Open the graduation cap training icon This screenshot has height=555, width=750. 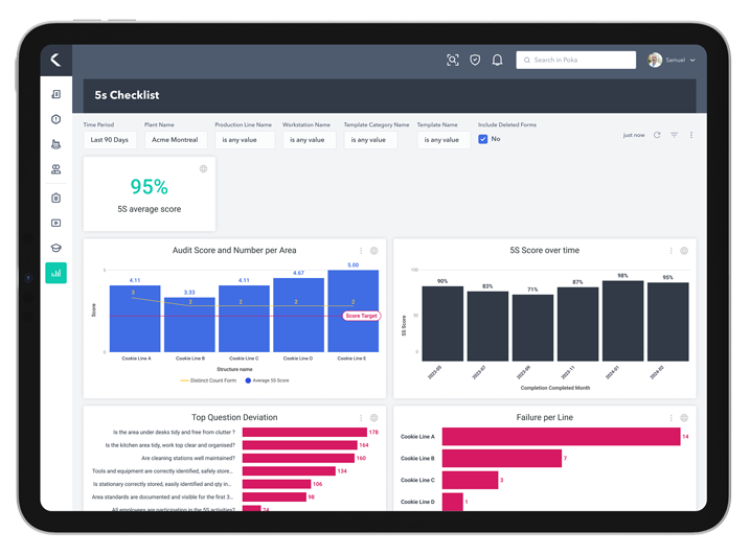pyautogui.click(x=56, y=248)
